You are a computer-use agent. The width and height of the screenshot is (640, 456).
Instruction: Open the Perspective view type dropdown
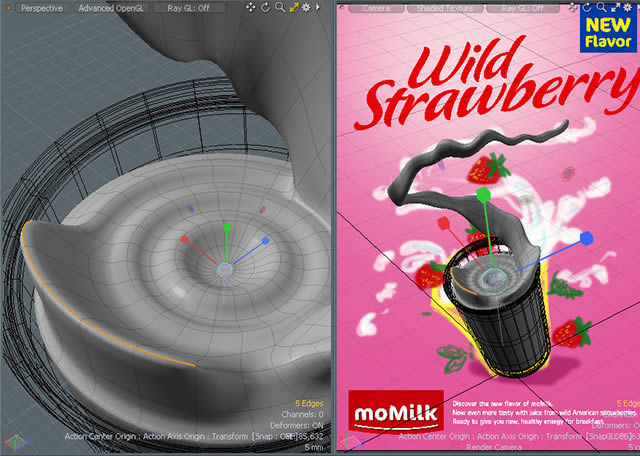click(42, 8)
